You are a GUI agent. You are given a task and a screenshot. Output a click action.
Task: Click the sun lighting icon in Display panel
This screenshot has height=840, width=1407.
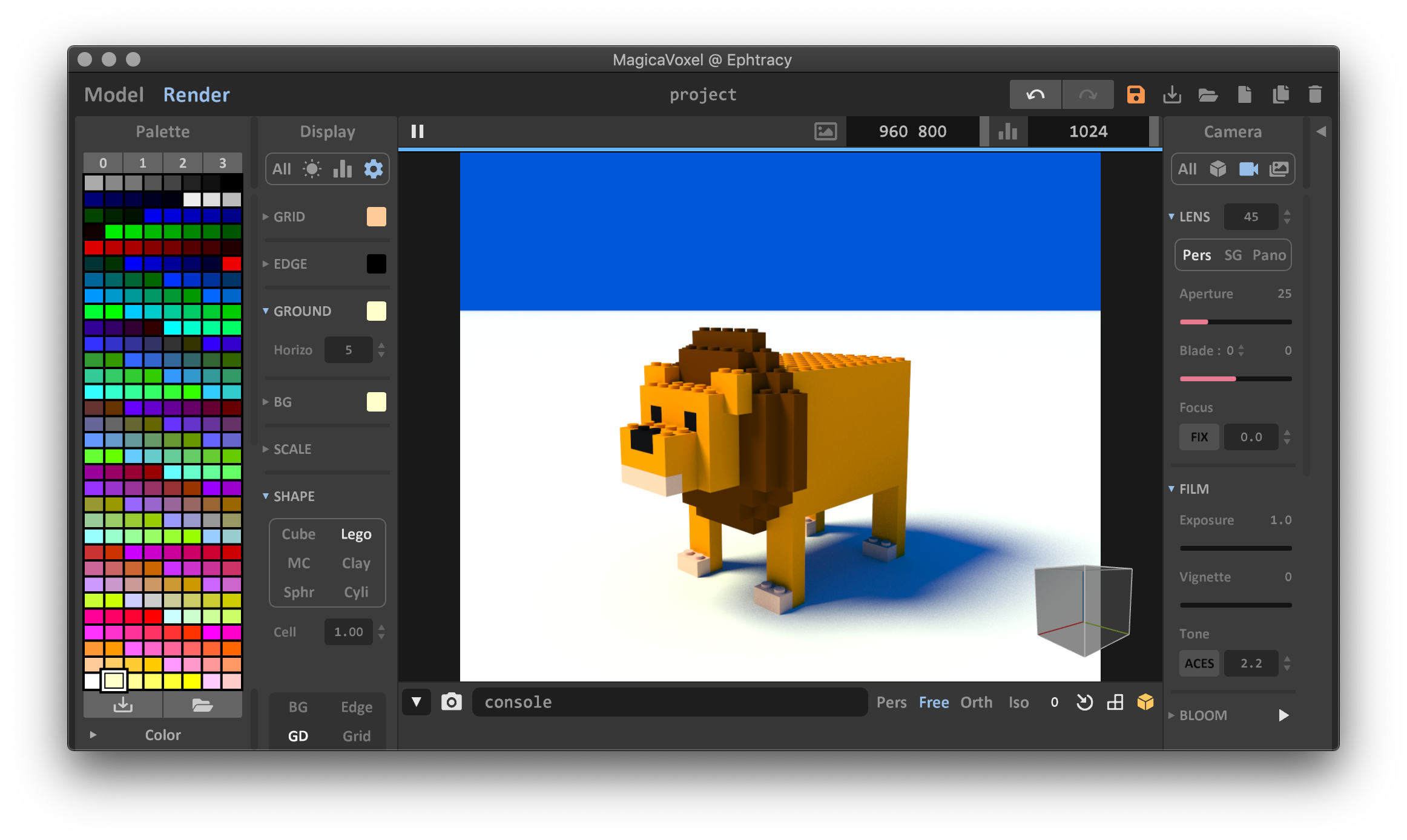311,169
